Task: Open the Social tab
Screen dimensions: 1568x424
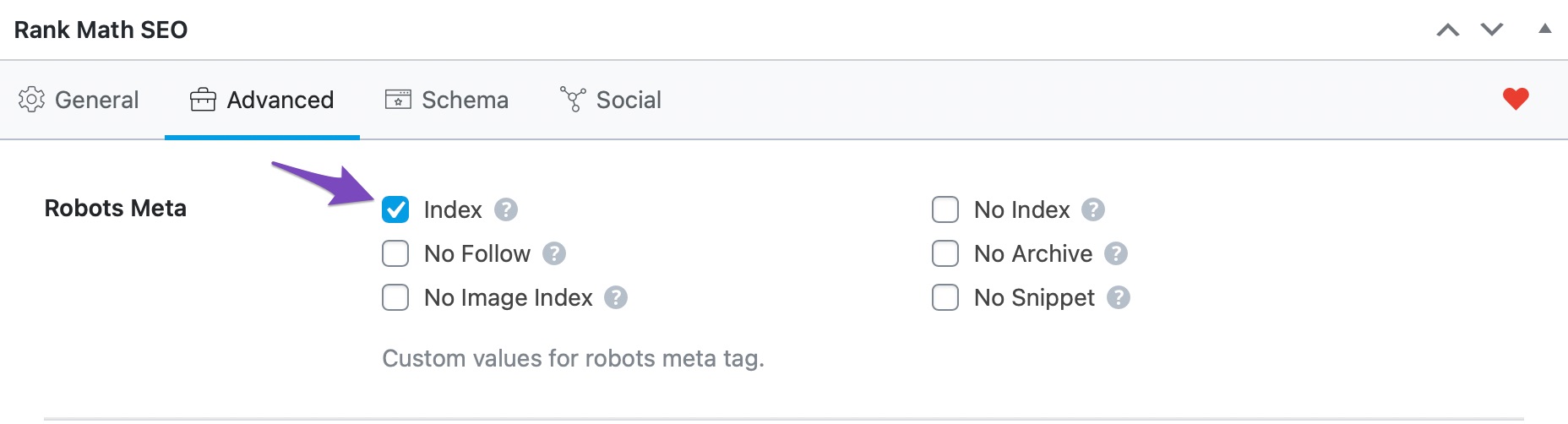Action: pos(610,100)
